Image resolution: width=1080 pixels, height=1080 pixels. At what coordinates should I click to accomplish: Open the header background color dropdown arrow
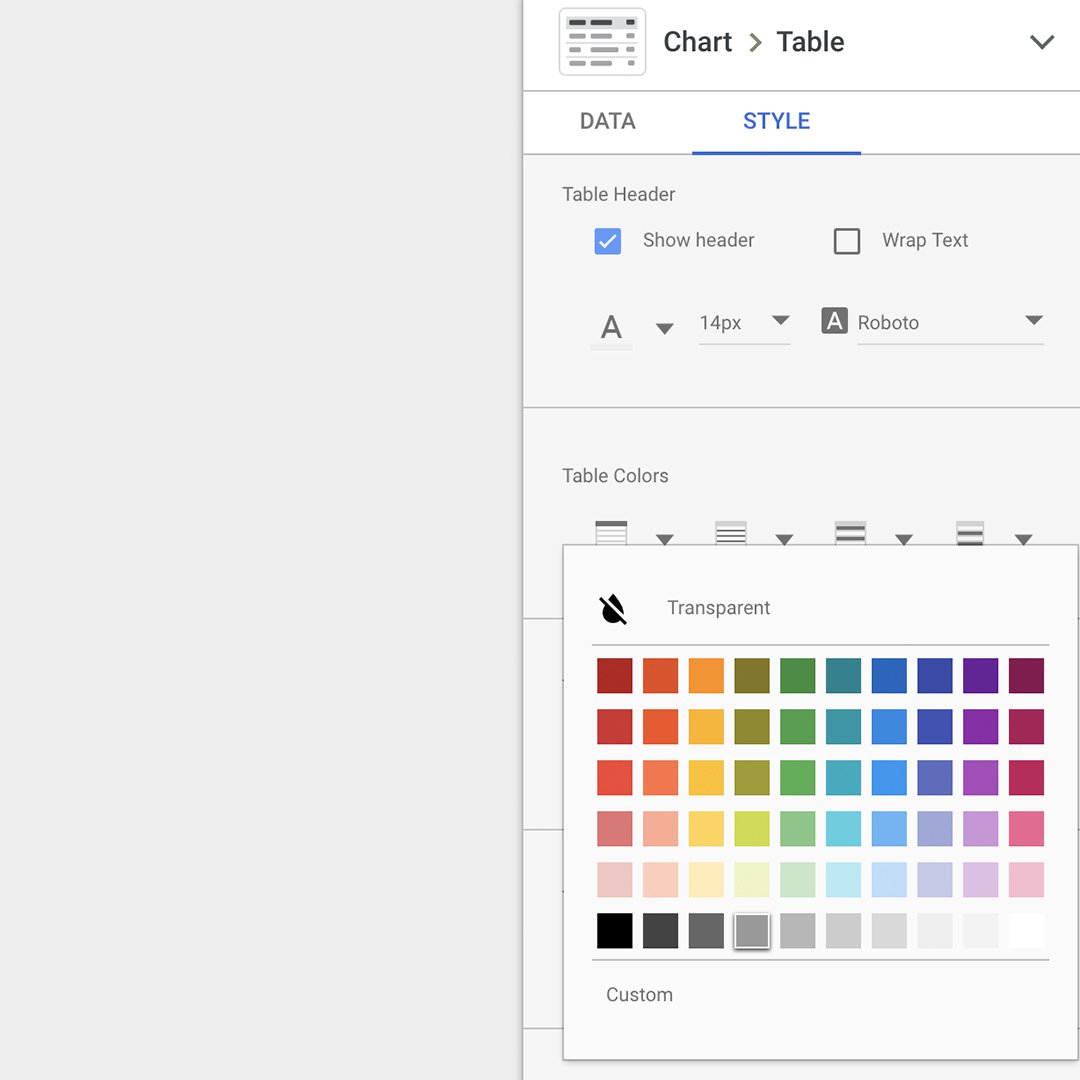[664, 539]
